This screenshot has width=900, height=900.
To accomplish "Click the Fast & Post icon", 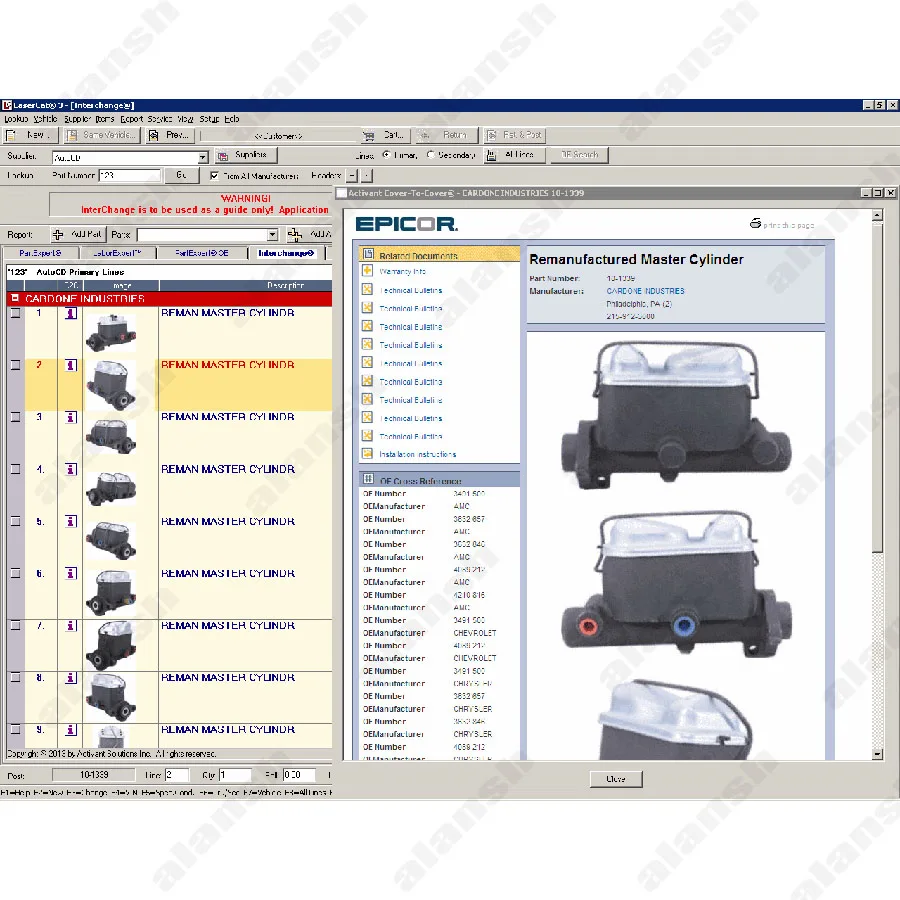I will [x=492, y=136].
